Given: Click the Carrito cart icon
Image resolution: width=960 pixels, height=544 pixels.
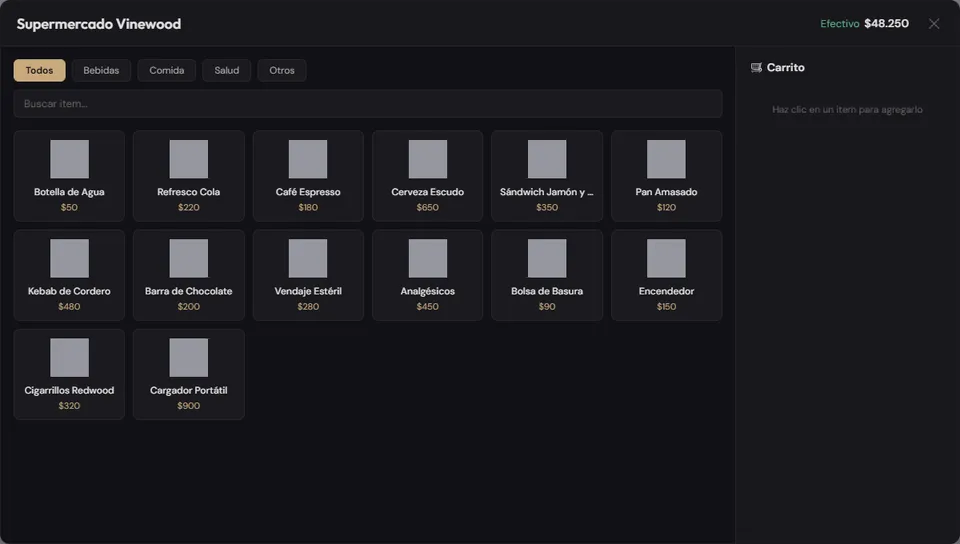Looking at the screenshot, I should coord(756,67).
